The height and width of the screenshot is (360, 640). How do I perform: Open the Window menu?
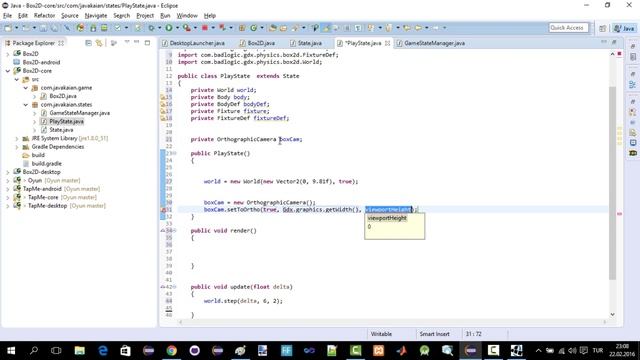pyautogui.click(x=187, y=16)
